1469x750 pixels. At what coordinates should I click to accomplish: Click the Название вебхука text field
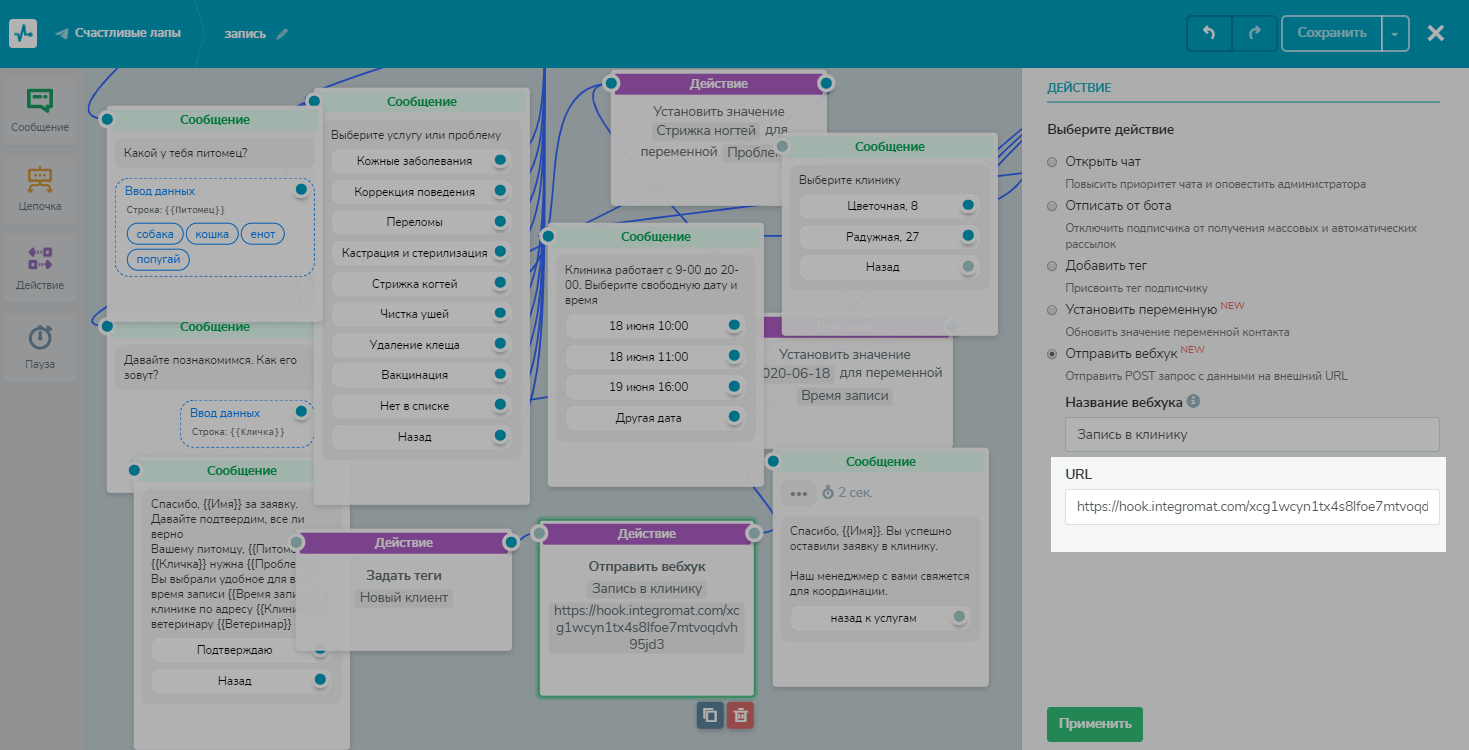tap(1251, 435)
